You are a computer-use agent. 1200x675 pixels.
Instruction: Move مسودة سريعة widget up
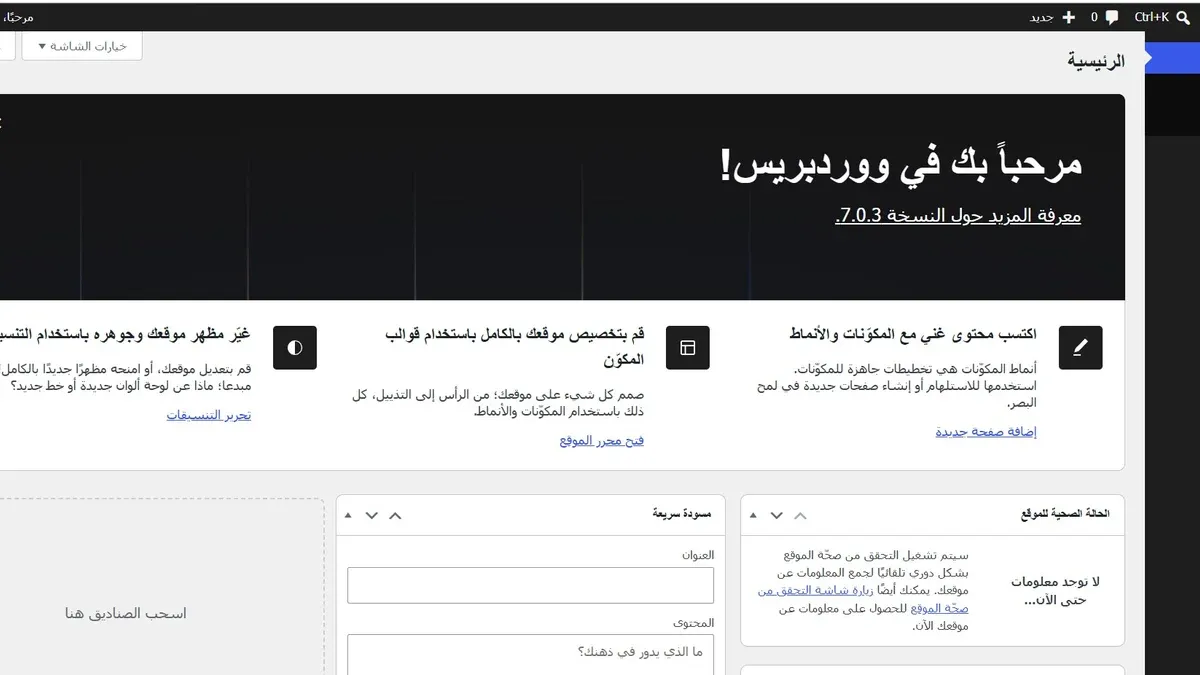pyautogui.click(x=395, y=515)
